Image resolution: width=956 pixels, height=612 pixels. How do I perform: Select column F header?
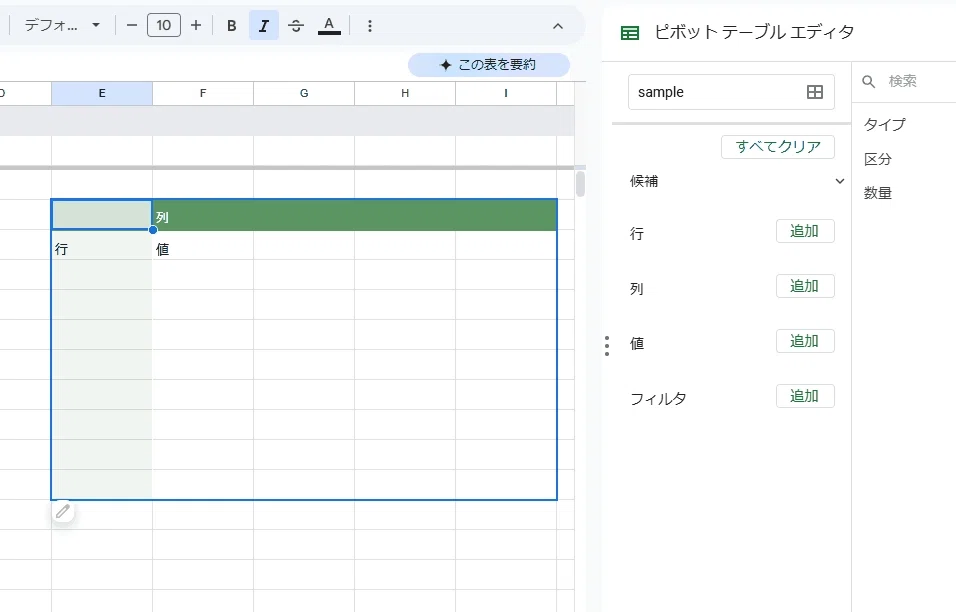203,93
